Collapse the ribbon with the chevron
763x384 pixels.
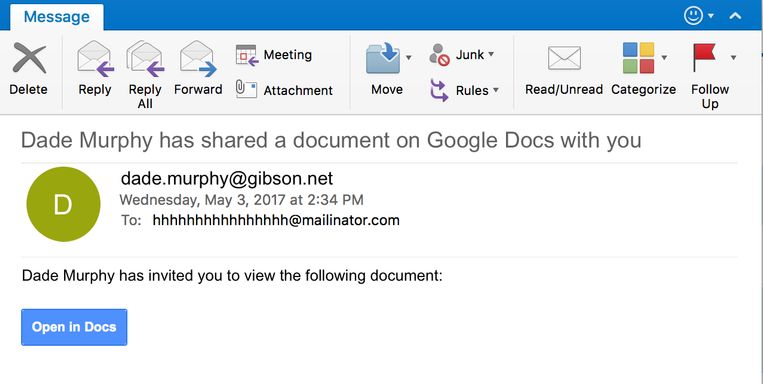coord(735,16)
